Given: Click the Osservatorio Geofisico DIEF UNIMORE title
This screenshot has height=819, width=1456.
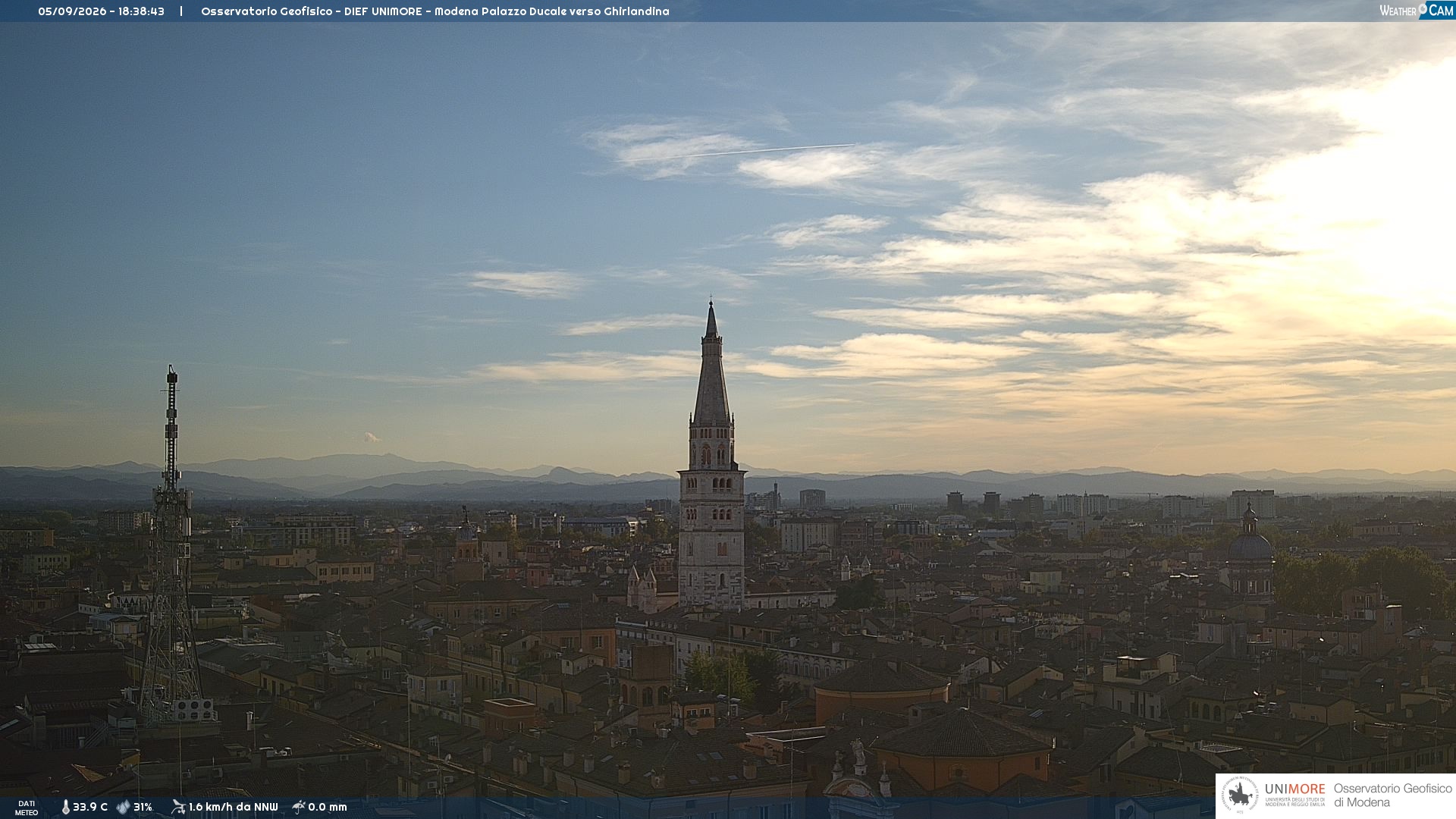Looking at the screenshot, I should pos(435,11).
